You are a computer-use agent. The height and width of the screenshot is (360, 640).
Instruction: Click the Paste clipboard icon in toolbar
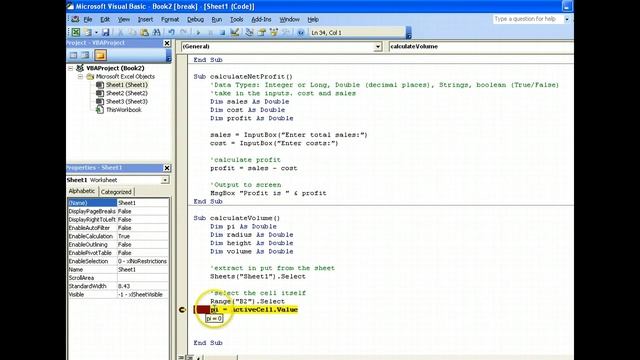(x=144, y=32)
